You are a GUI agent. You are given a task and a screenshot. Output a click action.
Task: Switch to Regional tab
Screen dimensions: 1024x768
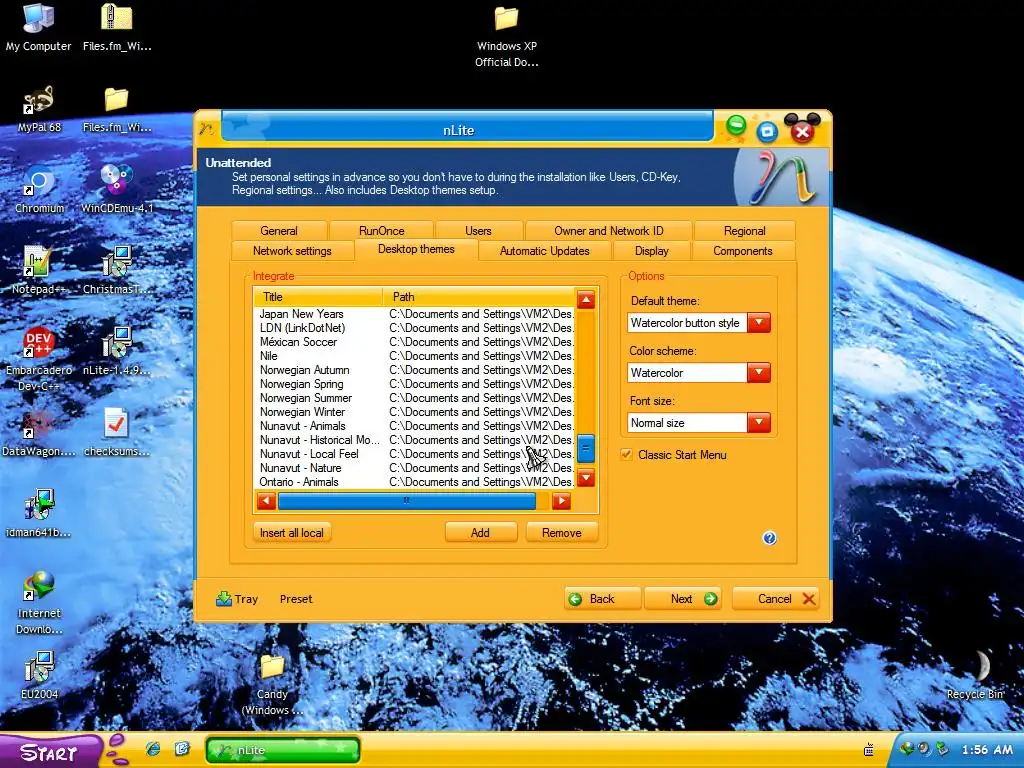(744, 231)
